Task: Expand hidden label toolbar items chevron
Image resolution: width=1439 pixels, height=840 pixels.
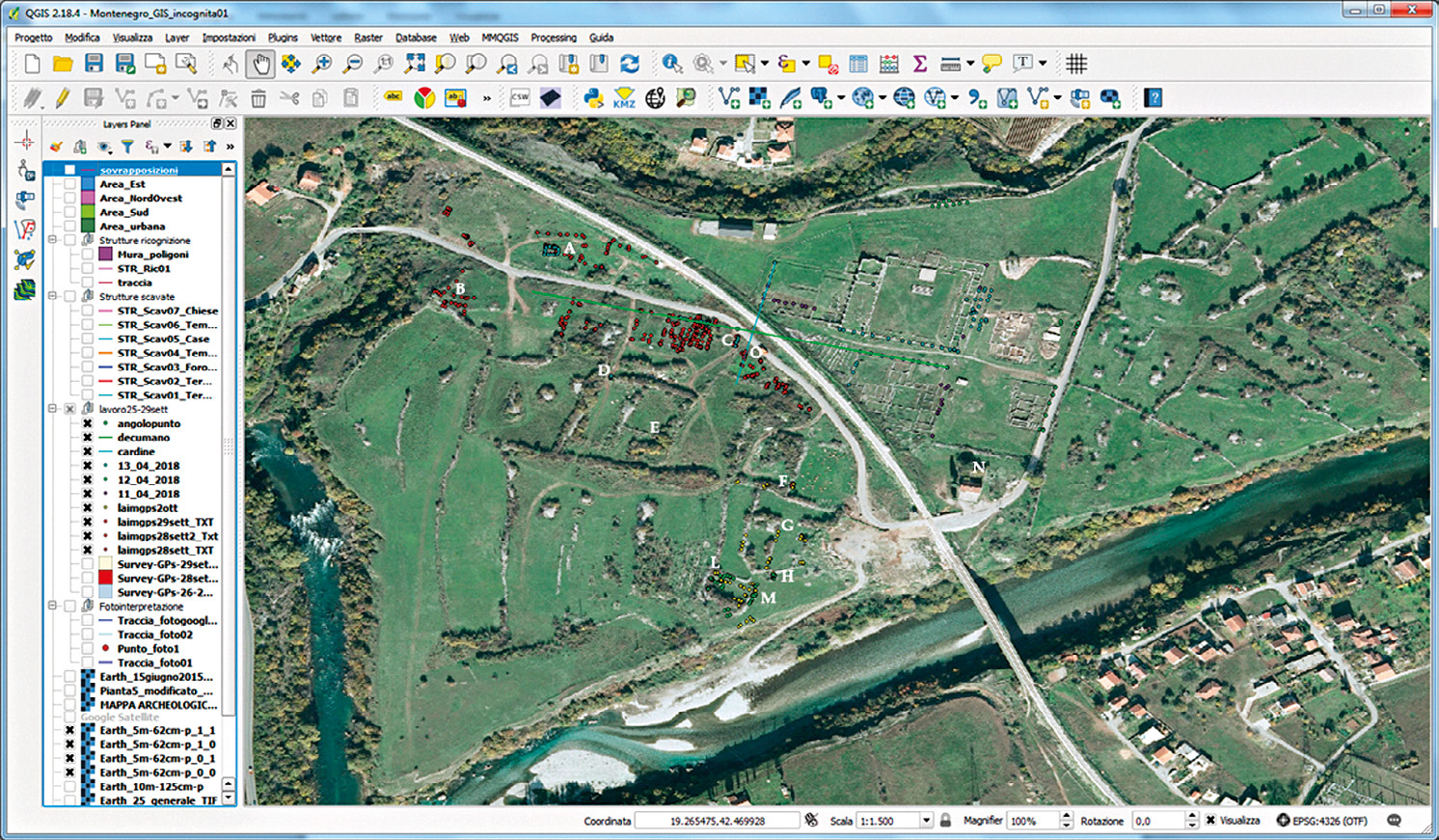Action: pyautogui.click(x=487, y=97)
